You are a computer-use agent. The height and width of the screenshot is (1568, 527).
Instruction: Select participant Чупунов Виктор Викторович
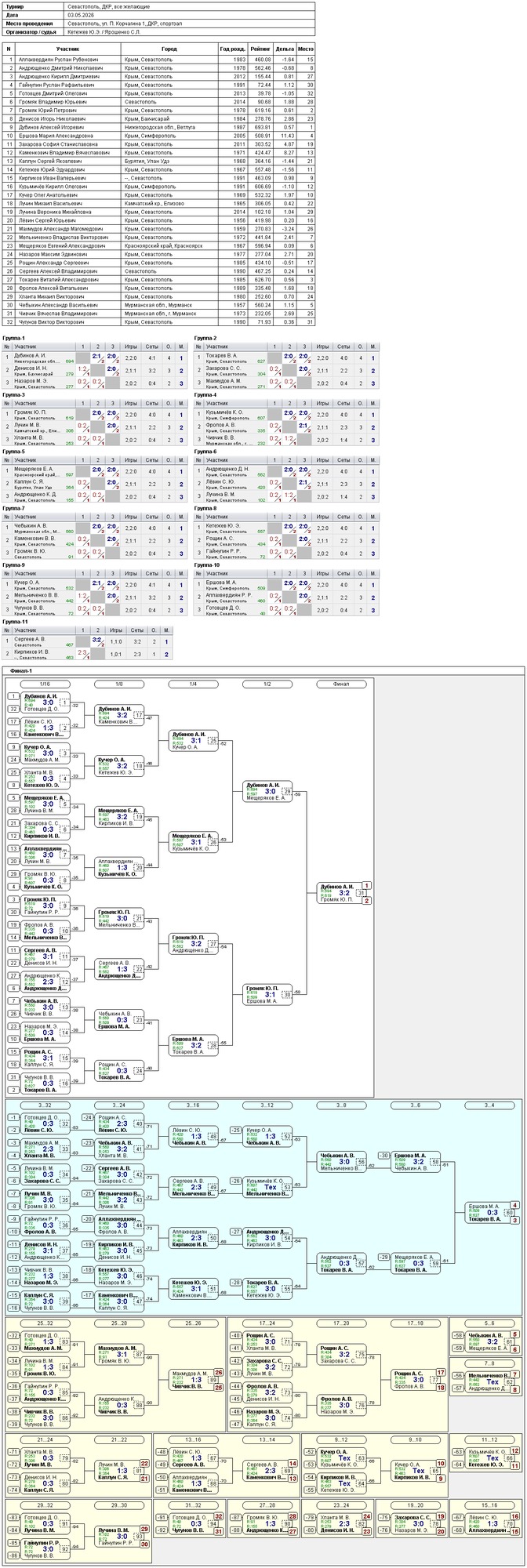point(51,322)
